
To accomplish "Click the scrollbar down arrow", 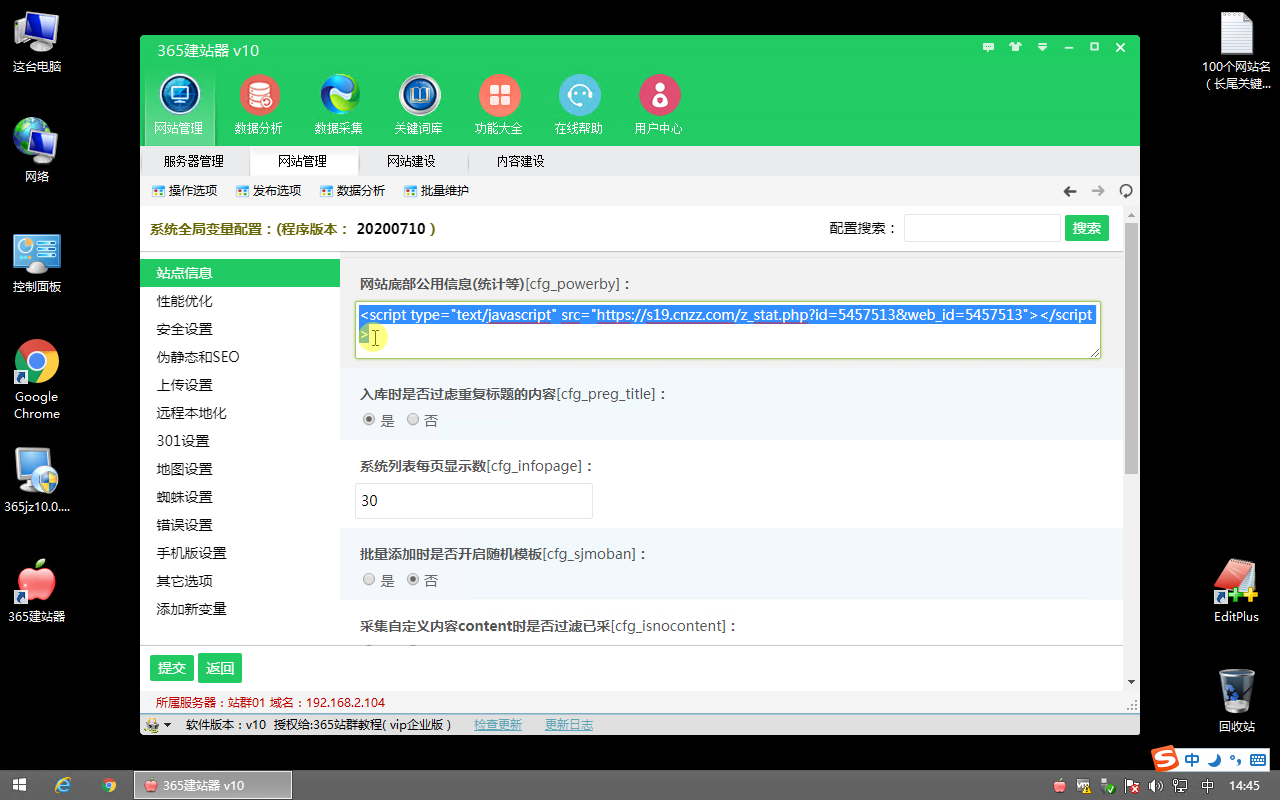I will (x=1131, y=682).
